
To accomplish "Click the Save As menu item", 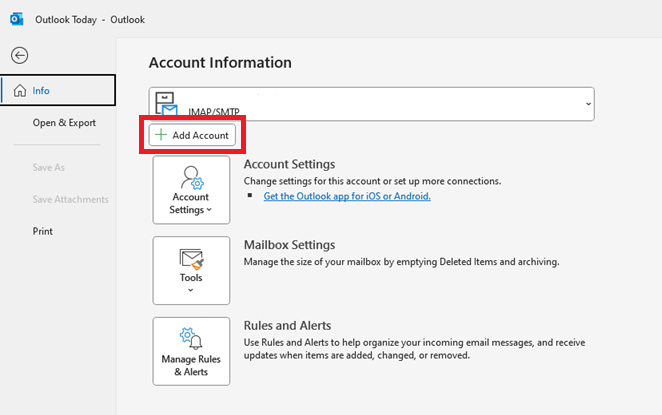I will pyautogui.click(x=49, y=167).
